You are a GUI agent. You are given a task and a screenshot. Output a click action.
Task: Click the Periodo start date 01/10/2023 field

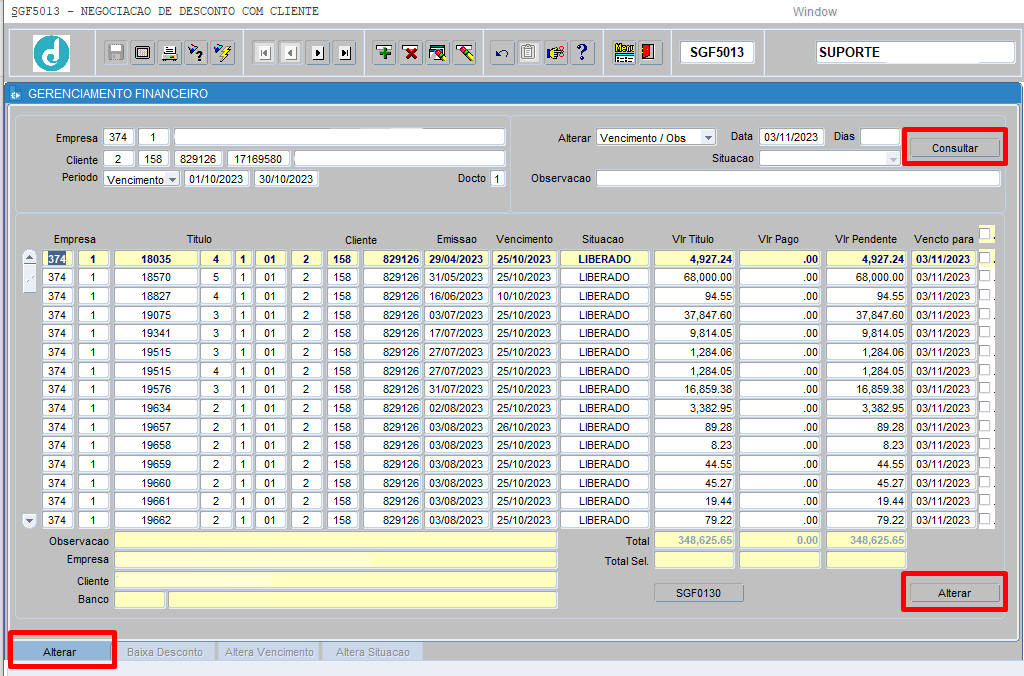tap(216, 179)
